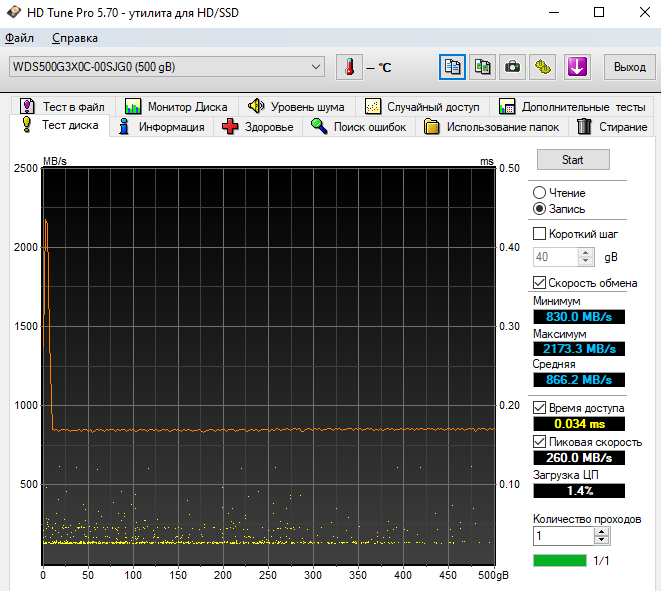Uncheck the Скорость обмена checkbox
The image size is (661, 591).
coord(540,283)
